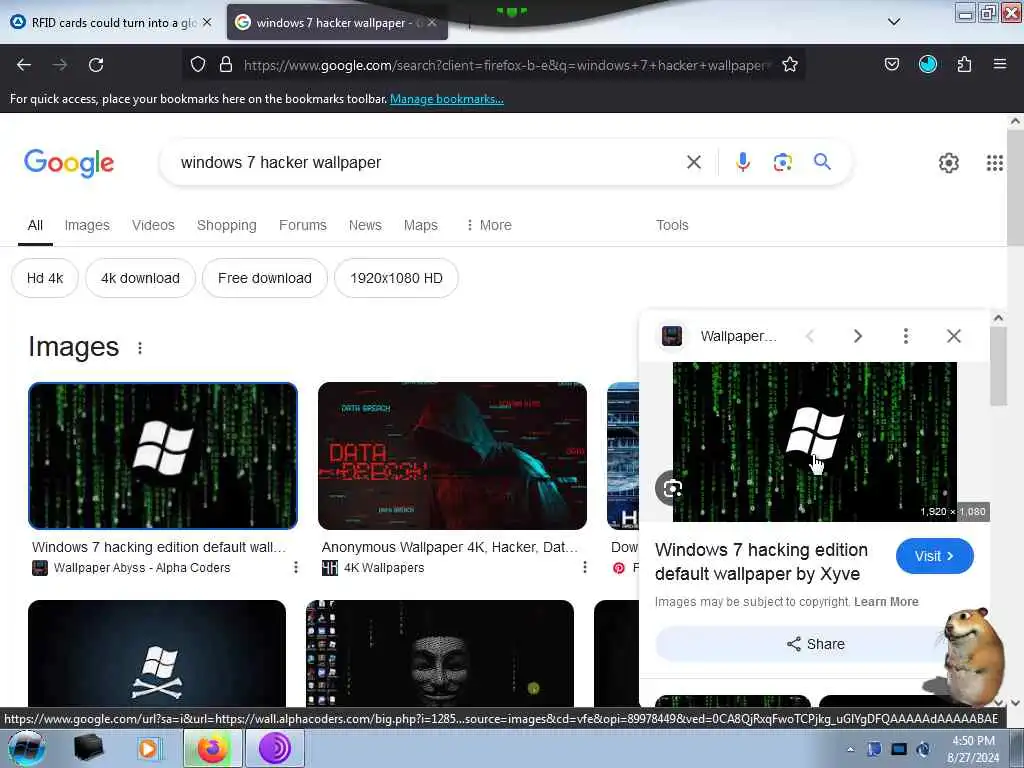Open the DATA BREACH hooded hacker thumbnail
Image resolution: width=1024 pixels, height=768 pixels.
point(452,456)
